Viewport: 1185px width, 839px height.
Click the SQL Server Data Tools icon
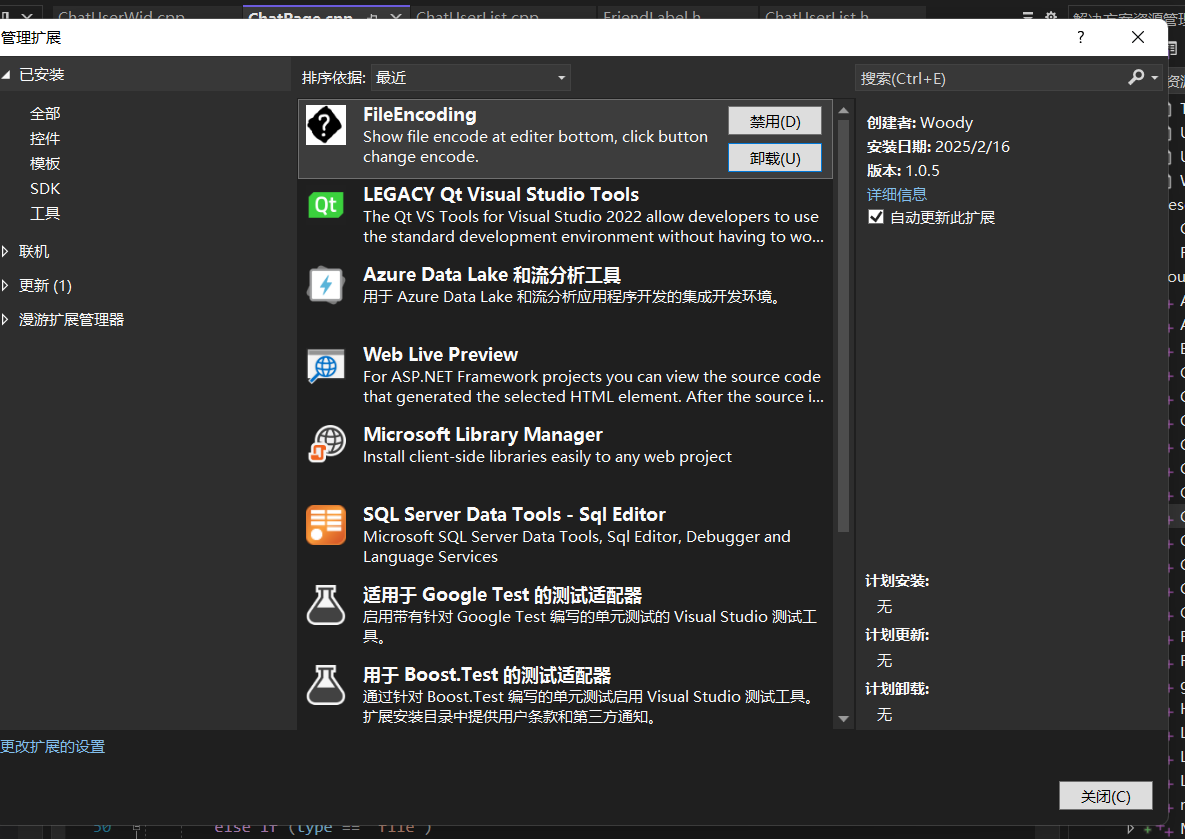click(x=326, y=525)
